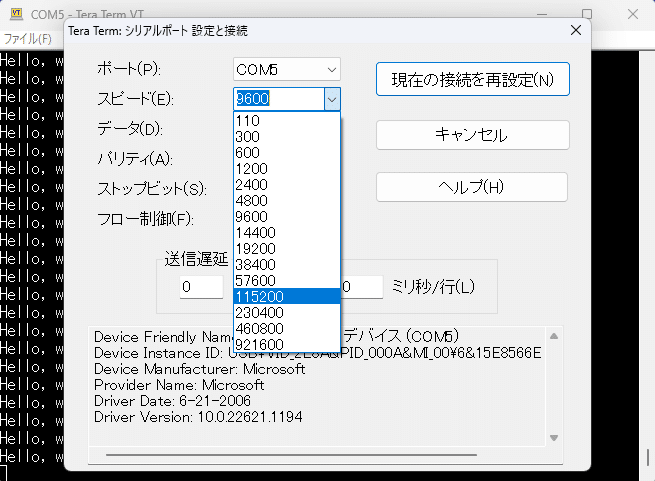Image resolution: width=655 pixels, height=481 pixels.
Task: Open help with ヘルプ(H) button
Action: click(472, 187)
